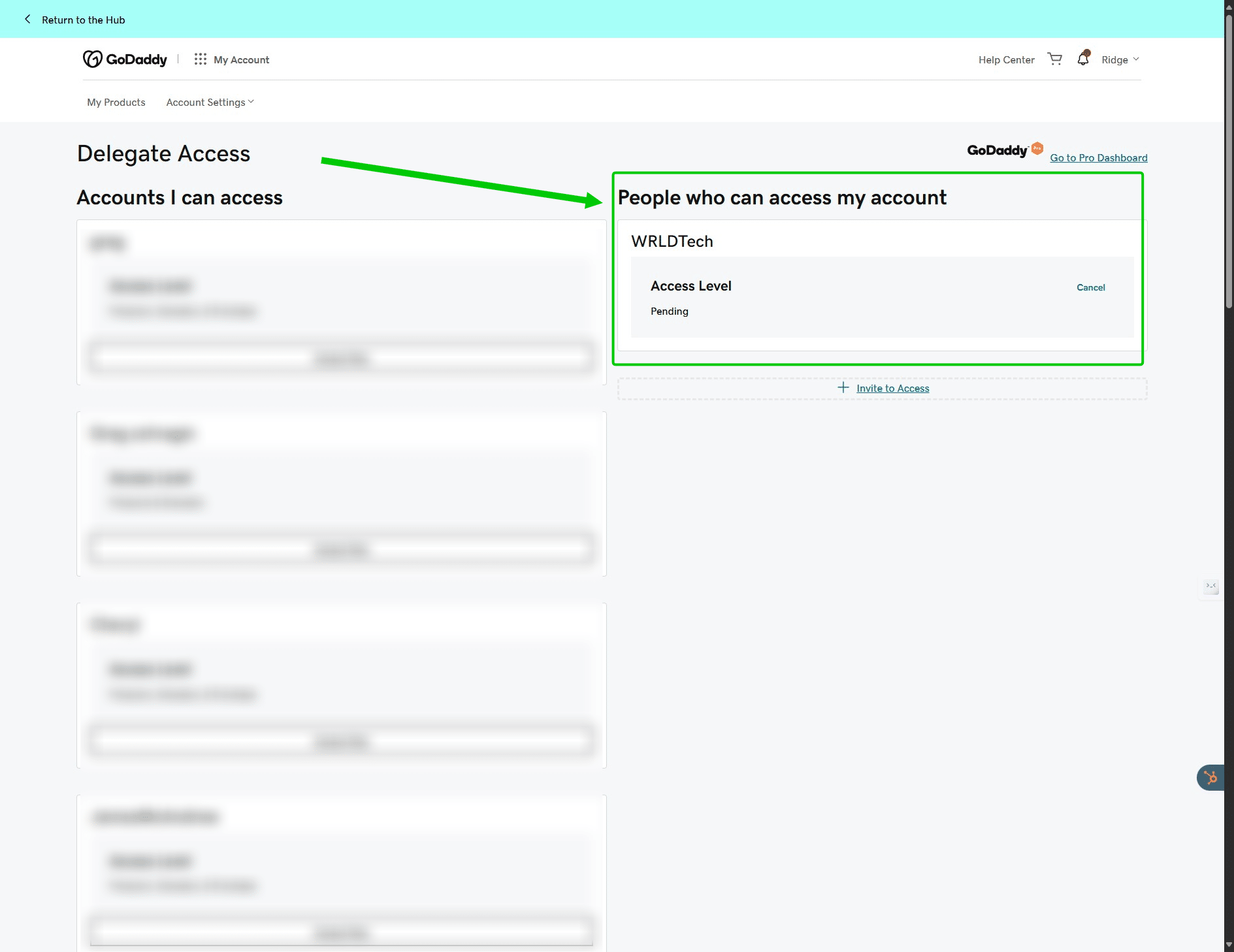Viewport: 1234px width, 952px height.
Task: Click the Pending access level status text
Action: click(669, 311)
